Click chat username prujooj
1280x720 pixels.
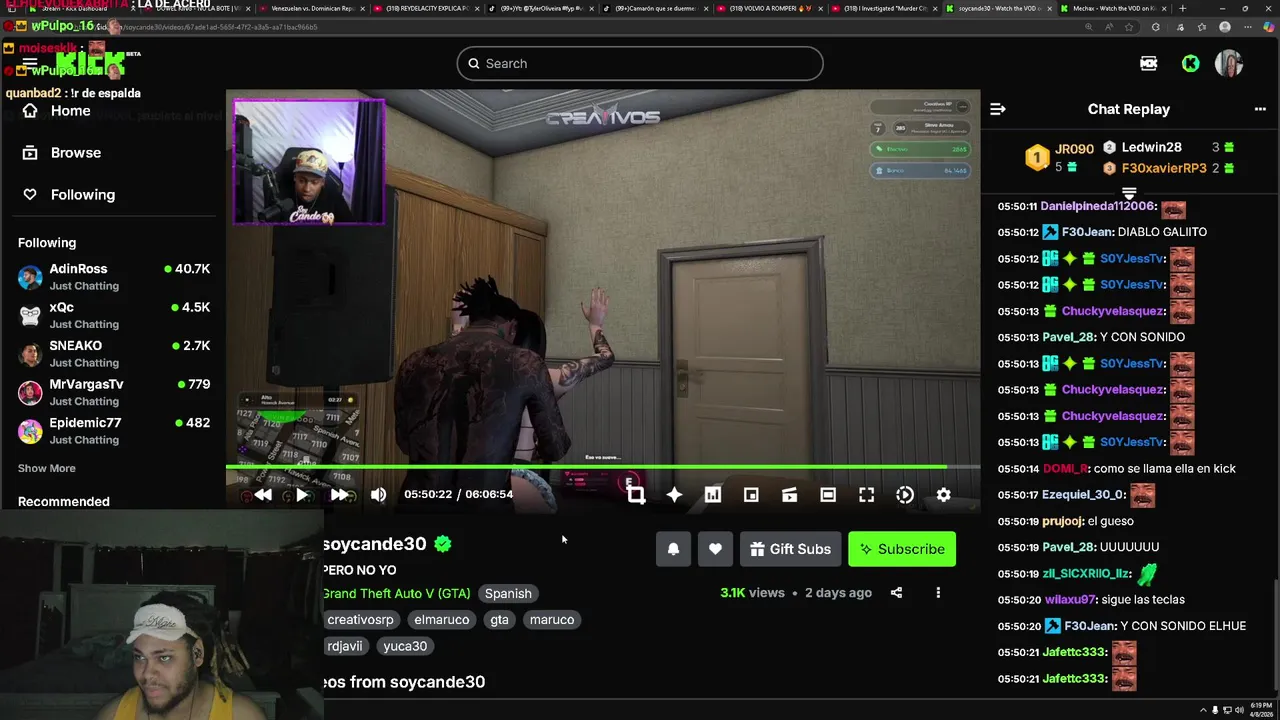(1061, 521)
